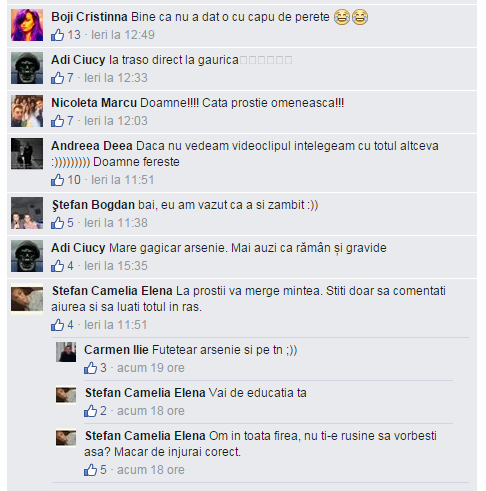486x491 pixels.
Task: Click like icon under Ștefan Bogdan's comment
Action: (x=57, y=223)
